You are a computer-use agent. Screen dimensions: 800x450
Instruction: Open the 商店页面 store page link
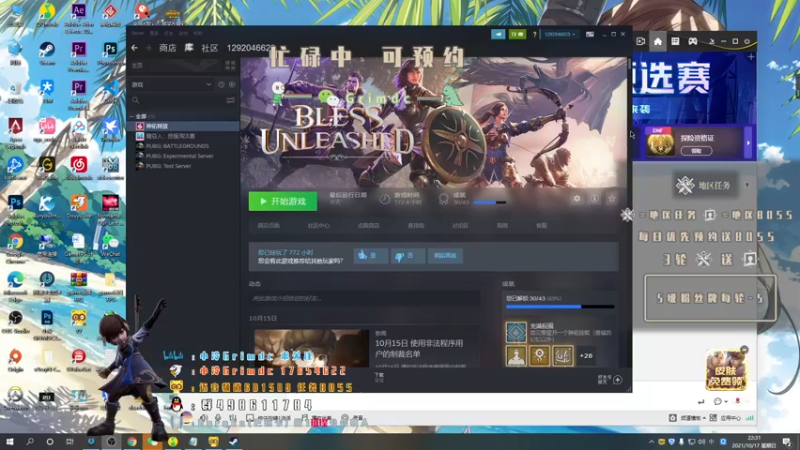tap(268, 226)
